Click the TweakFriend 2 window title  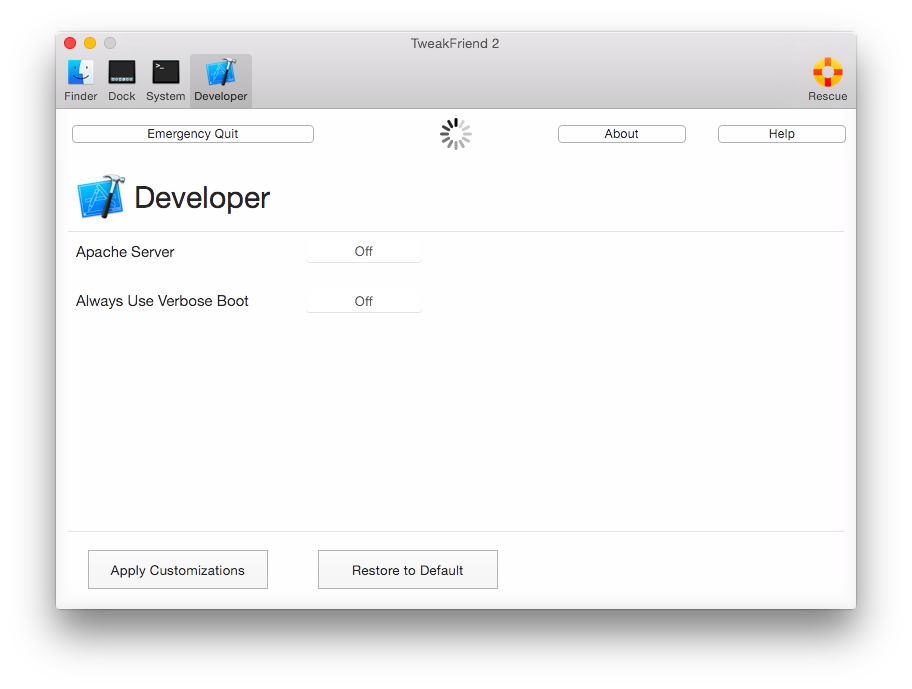455,44
